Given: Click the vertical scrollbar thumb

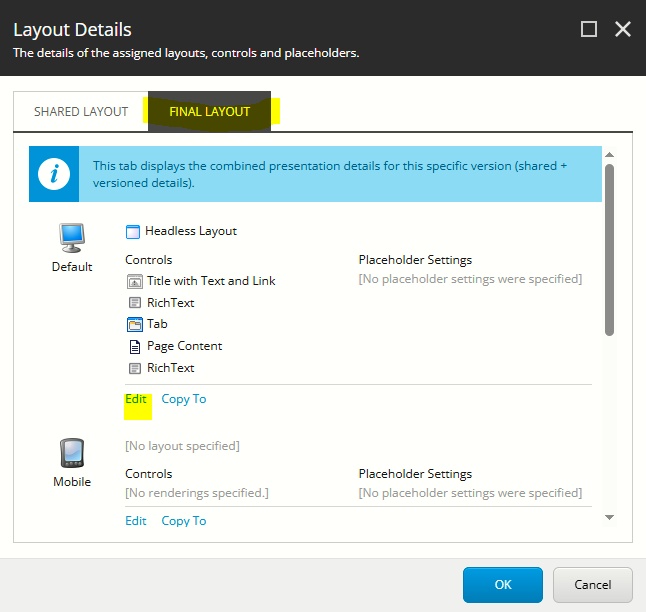Looking at the screenshot, I should coord(609,250).
